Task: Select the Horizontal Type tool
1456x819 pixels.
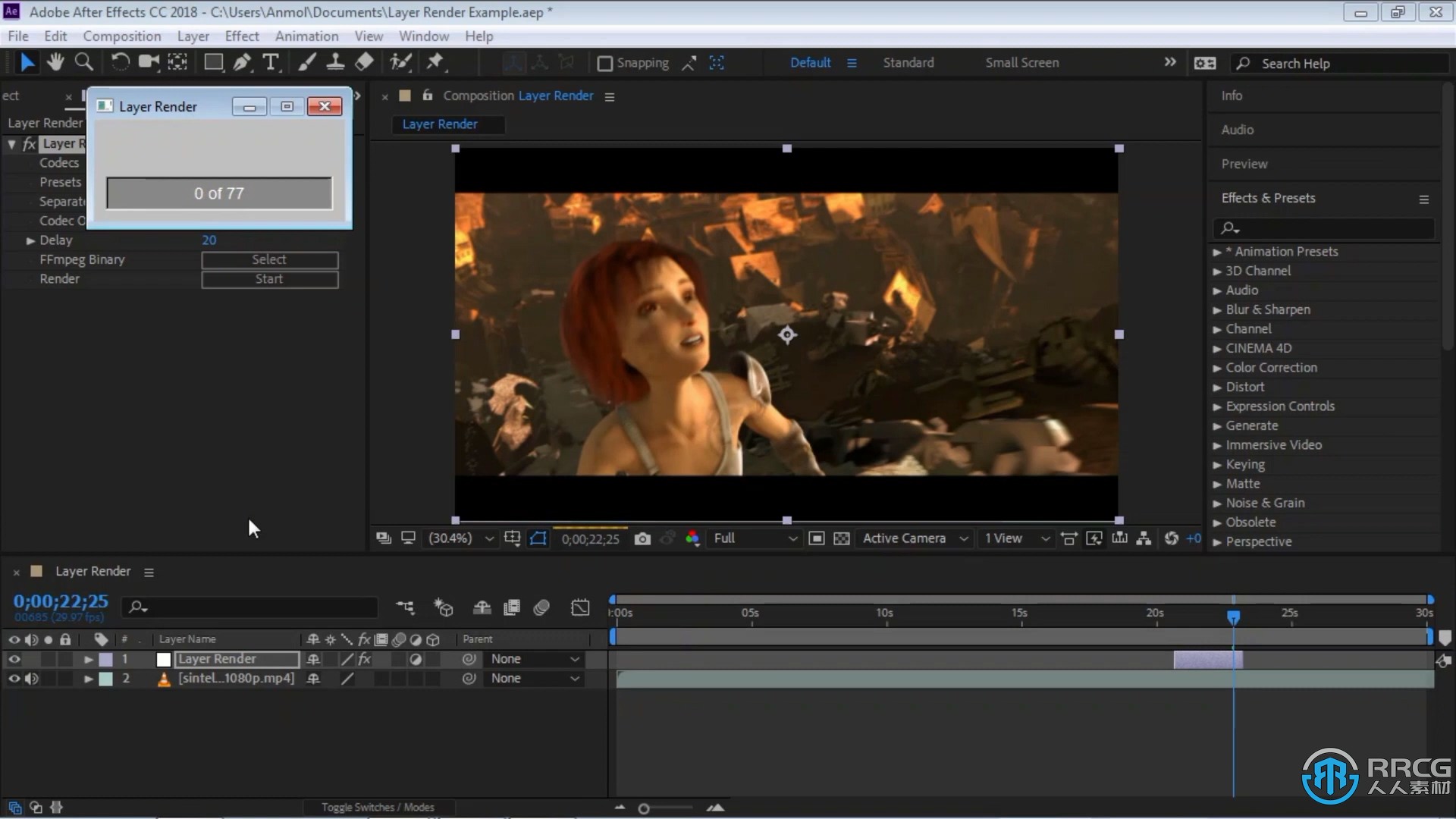Action: pos(271,62)
